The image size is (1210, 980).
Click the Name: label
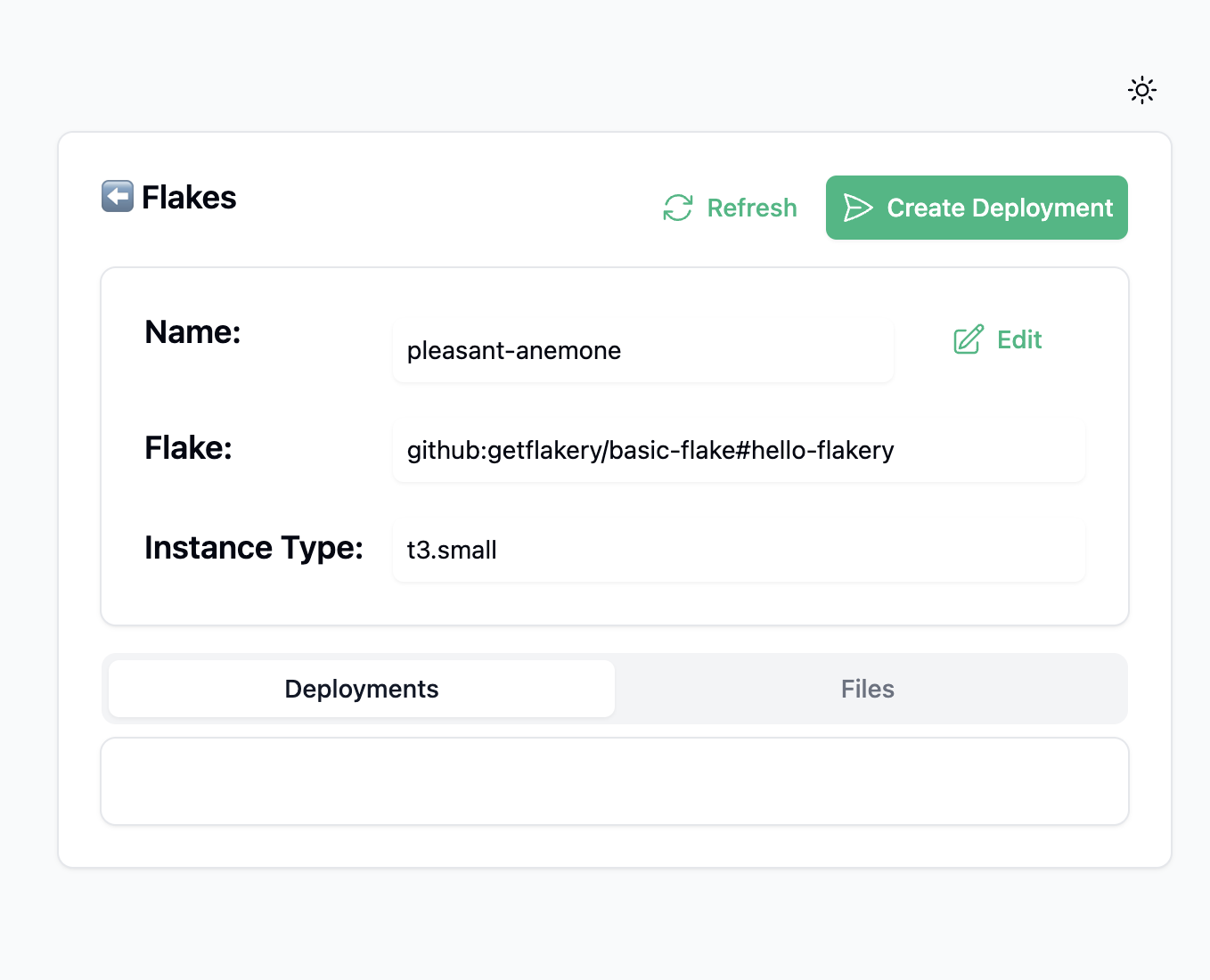pos(192,331)
